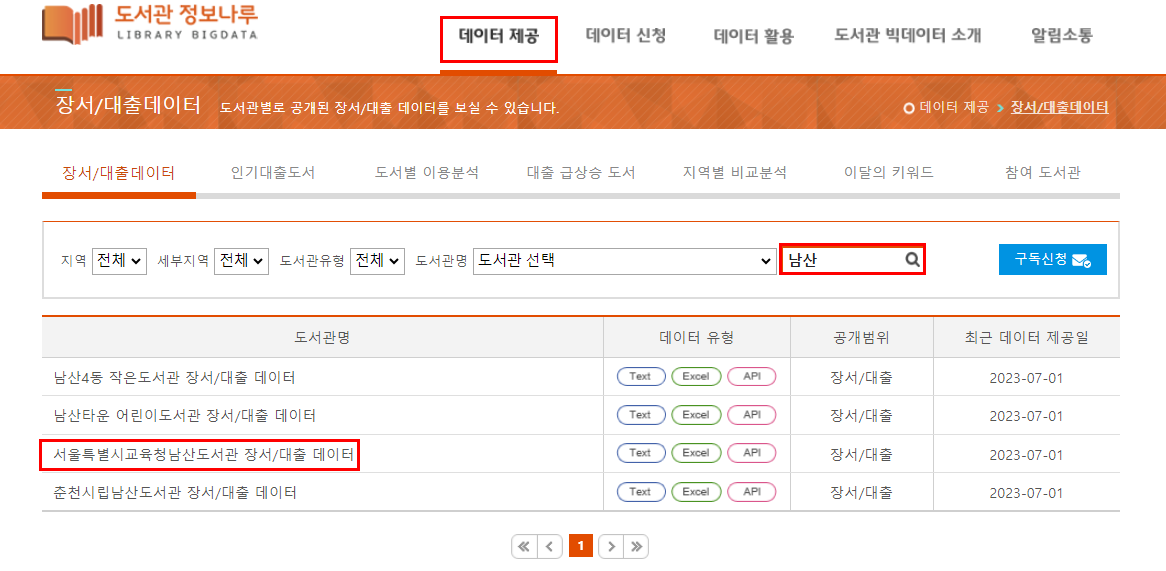
Task: Click the 구독신청 button
Action: coord(1052,259)
